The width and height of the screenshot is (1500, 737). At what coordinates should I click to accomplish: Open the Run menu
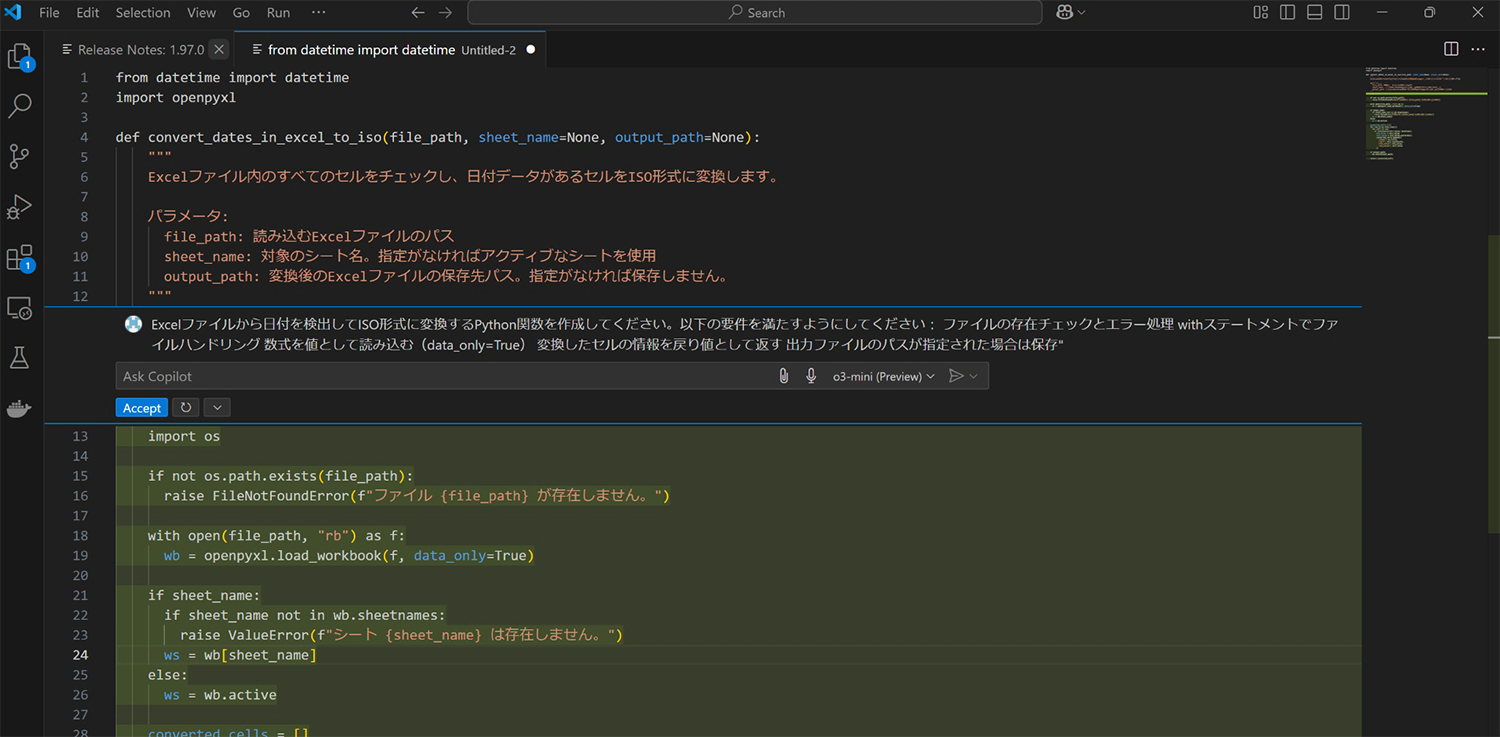click(279, 13)
